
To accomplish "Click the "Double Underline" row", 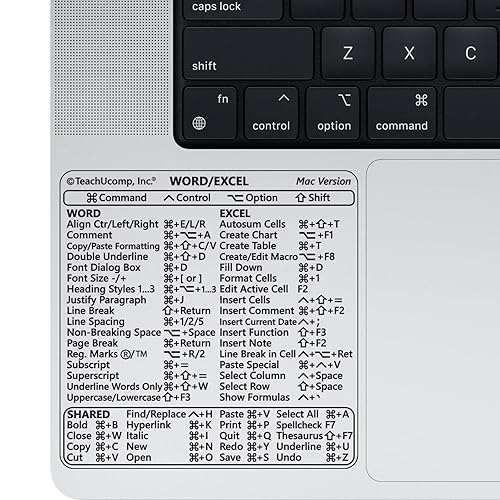I will coord(136,257).
